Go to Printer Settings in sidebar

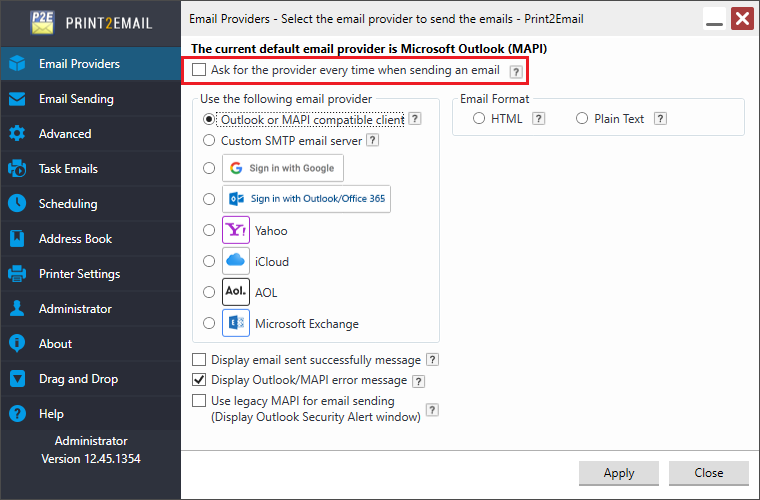[79, 274]
